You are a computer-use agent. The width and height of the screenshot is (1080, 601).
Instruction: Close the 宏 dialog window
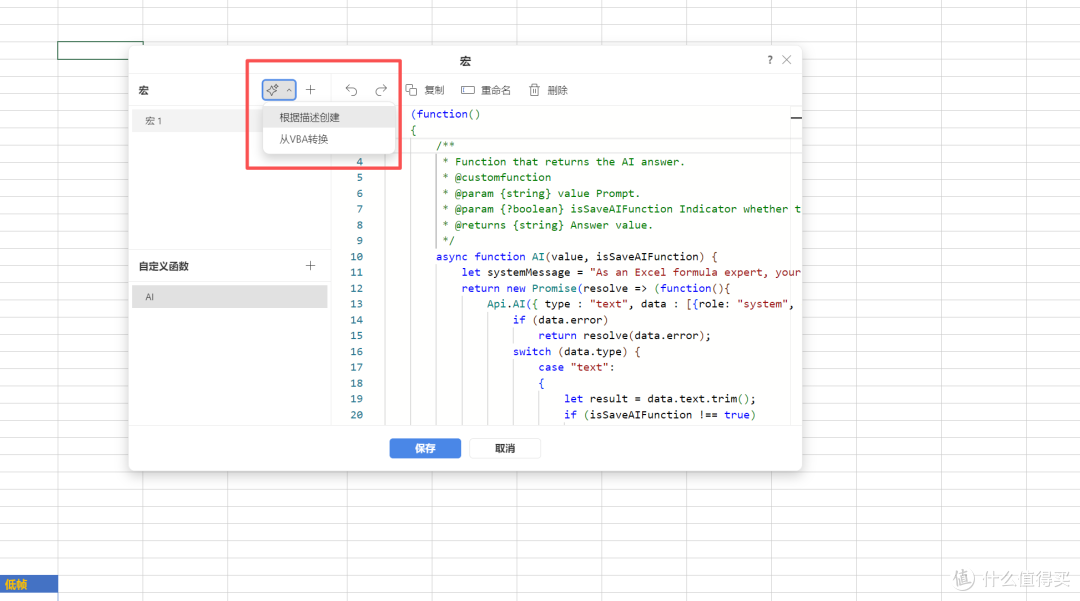pos(787,60)
